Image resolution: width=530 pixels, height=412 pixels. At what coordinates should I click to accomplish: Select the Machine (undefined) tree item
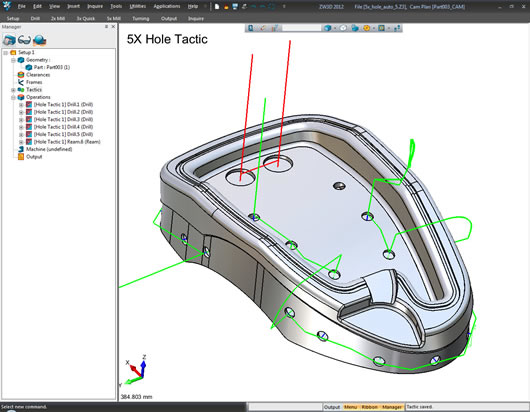pos(49,149)
